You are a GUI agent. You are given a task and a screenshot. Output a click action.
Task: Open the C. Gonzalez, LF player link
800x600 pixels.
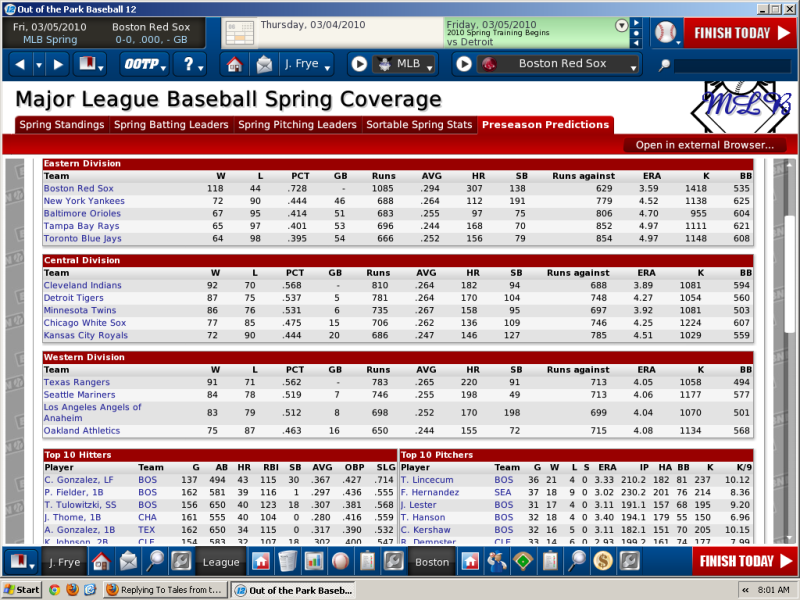[x=79, y=480]
